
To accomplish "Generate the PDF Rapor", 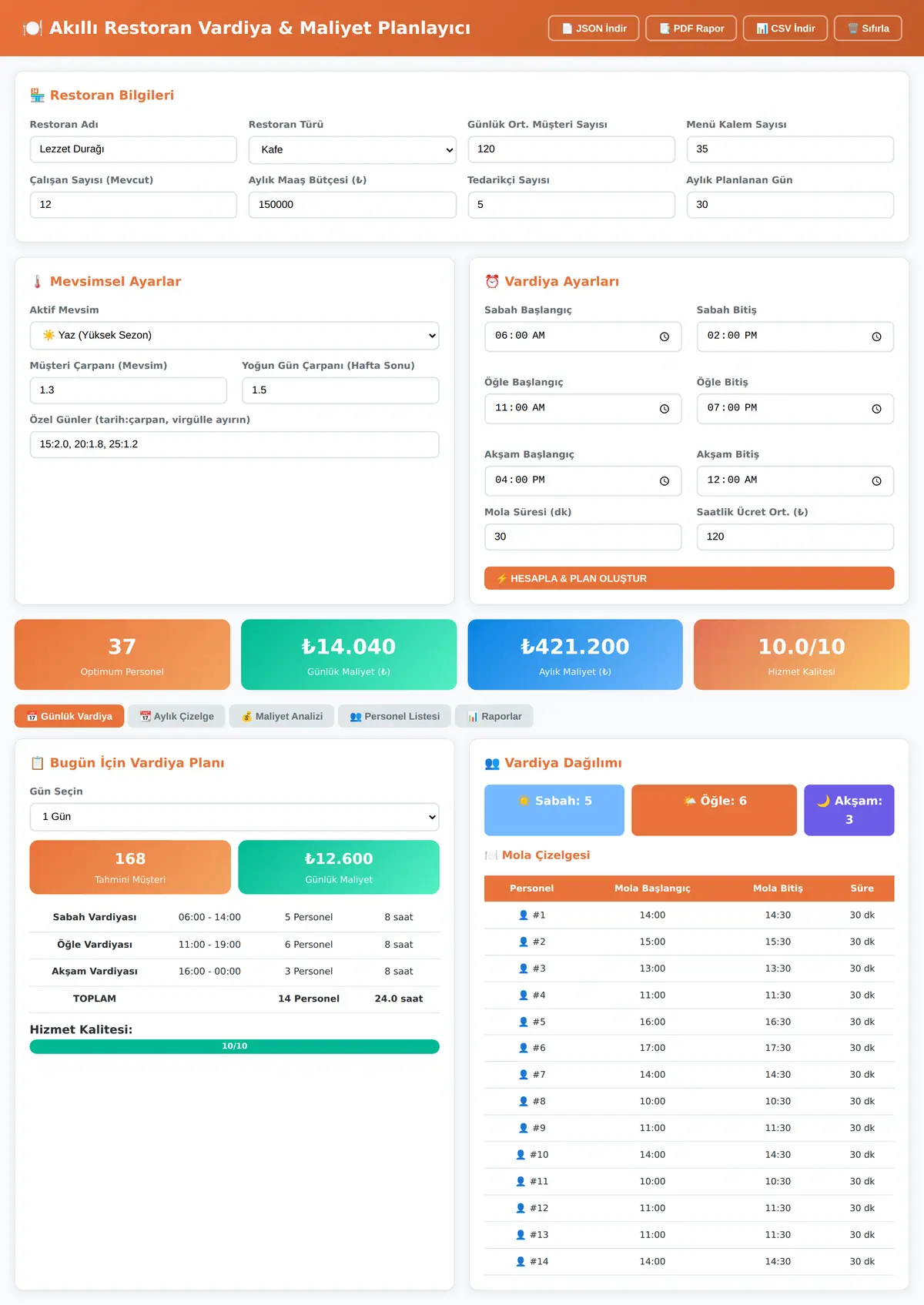I will pos(691,28).
